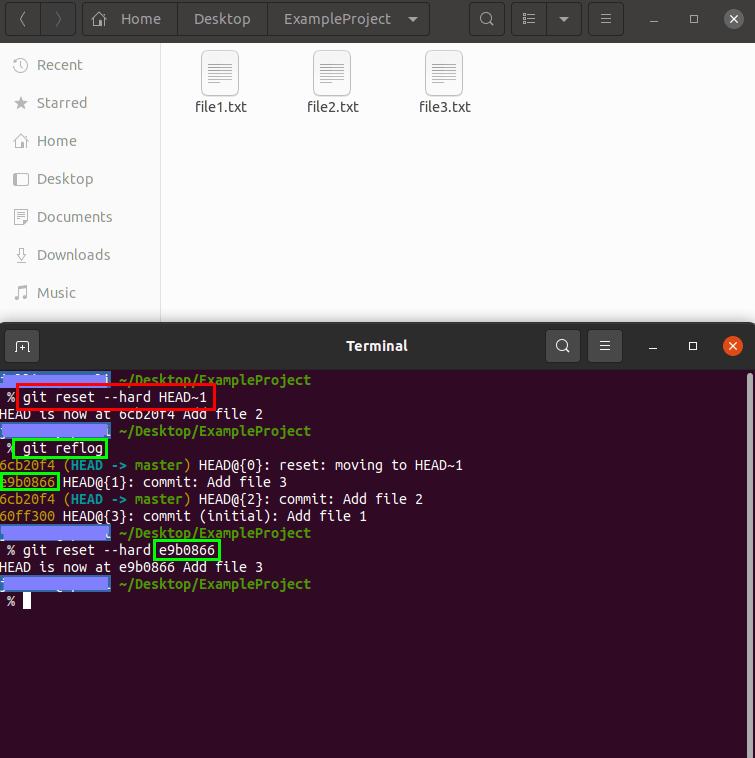
Task: Close the Files window
Action: point(734,19)
